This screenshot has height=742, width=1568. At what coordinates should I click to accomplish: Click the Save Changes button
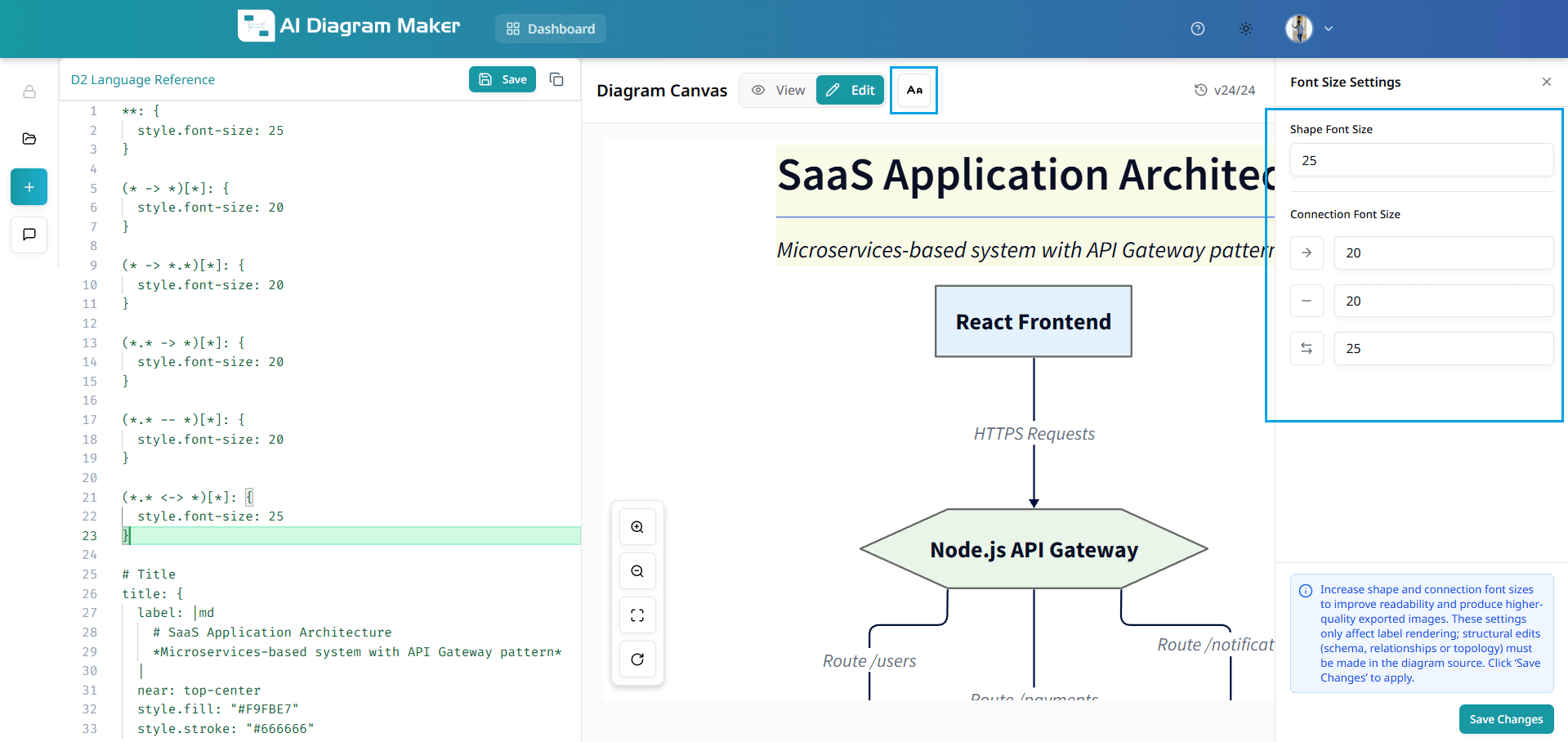(x=1505, y=719)
